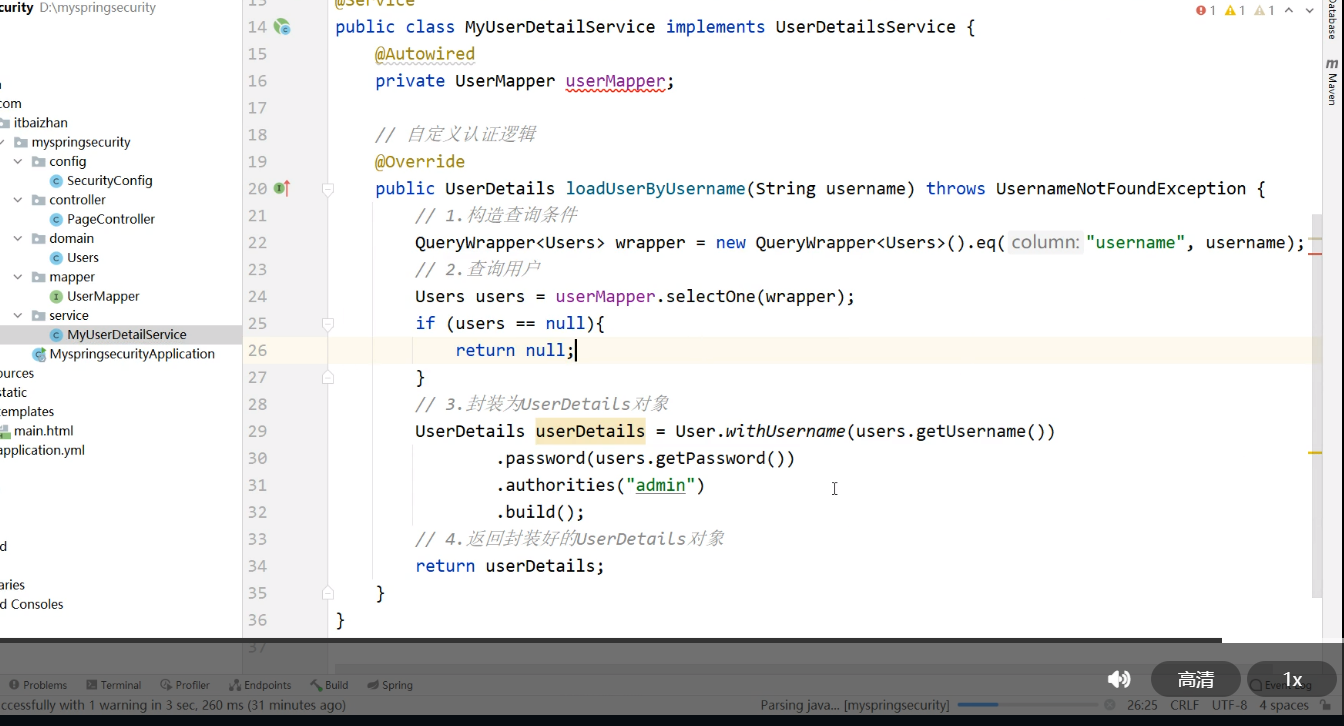Open application.yml in project tree
This screenshot has height=726, width=1344.
click(x=42, y=450)
